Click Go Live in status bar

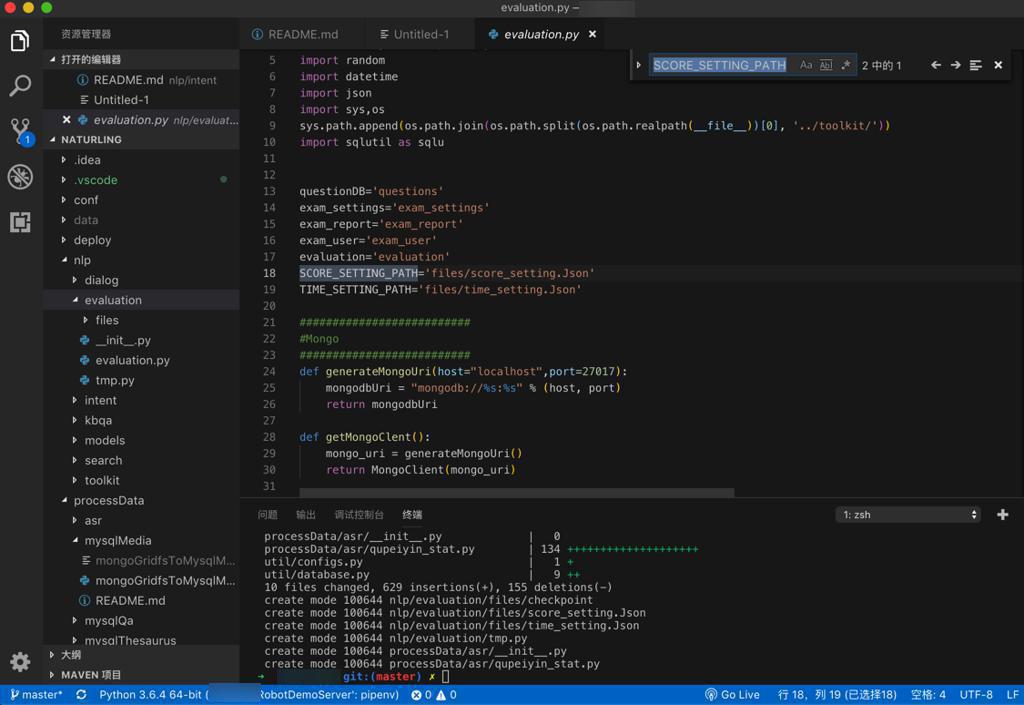732,695
